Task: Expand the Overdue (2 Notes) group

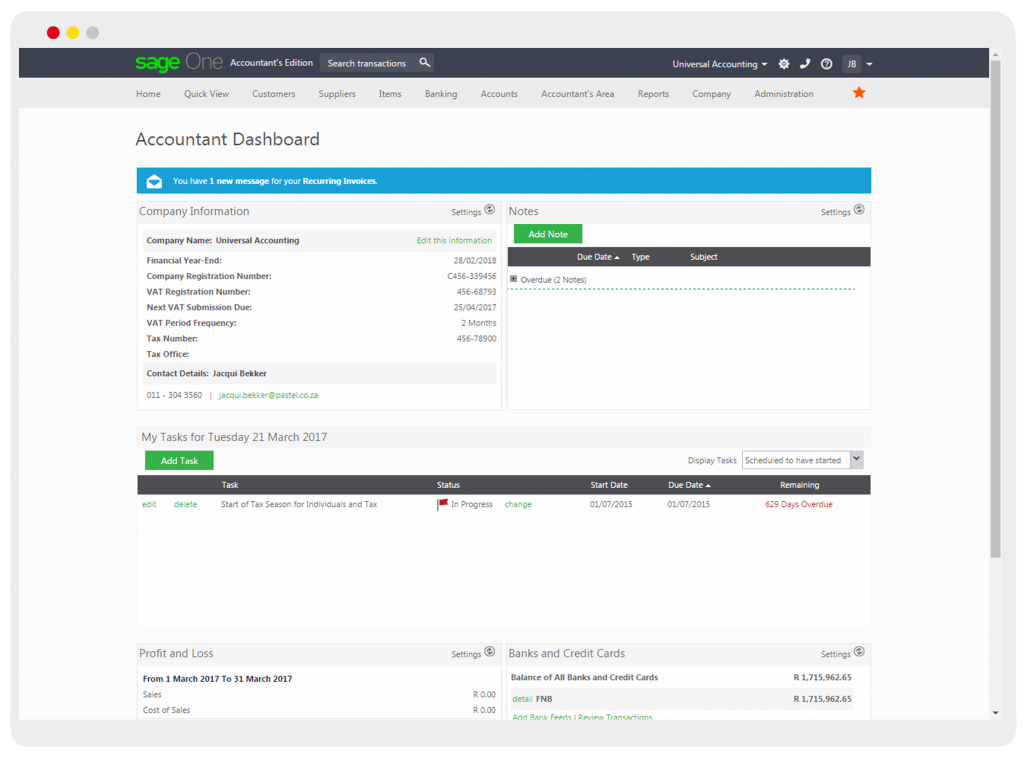Action: pyautogui.click(x=514, y=279)
